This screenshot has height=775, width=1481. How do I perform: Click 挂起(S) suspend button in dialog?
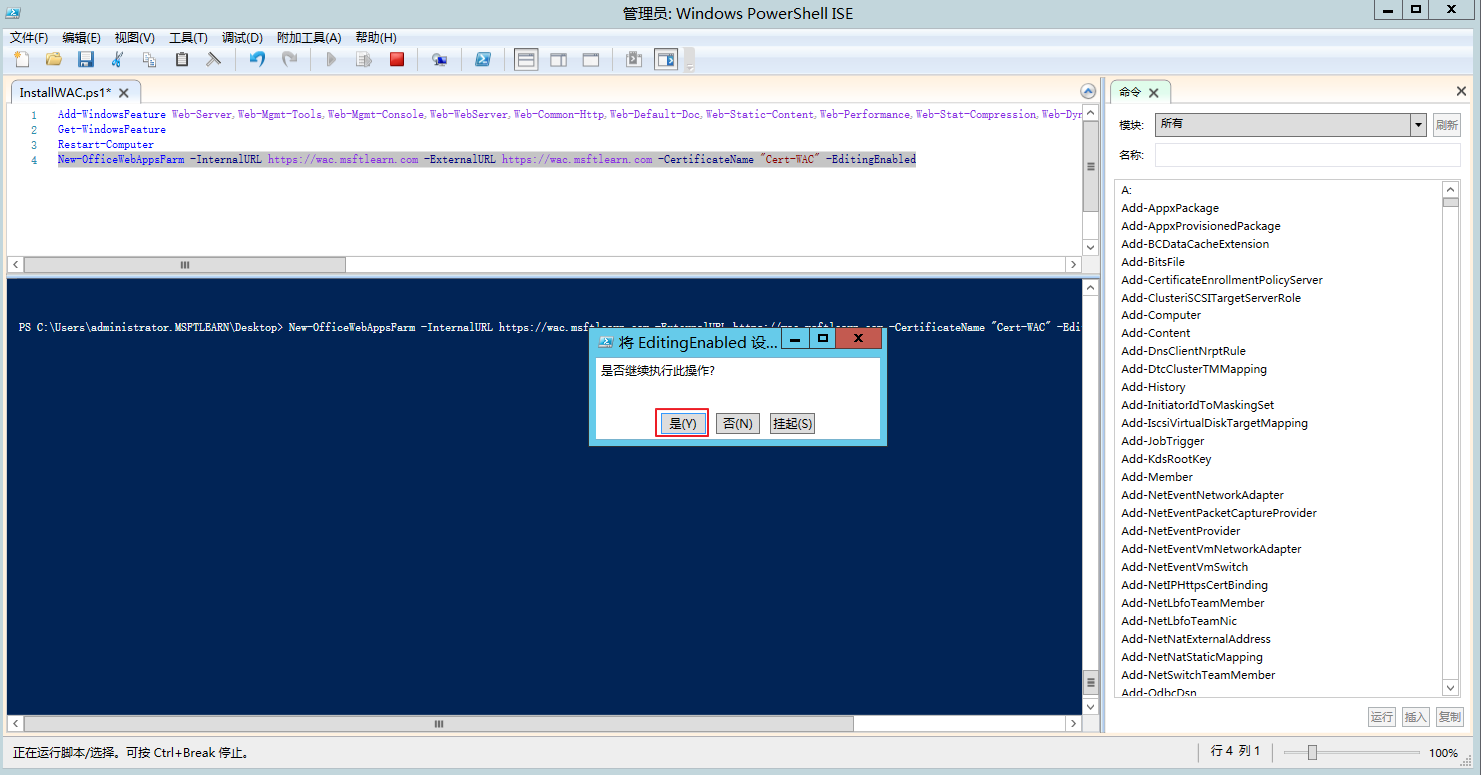click(x=792, y=424)
